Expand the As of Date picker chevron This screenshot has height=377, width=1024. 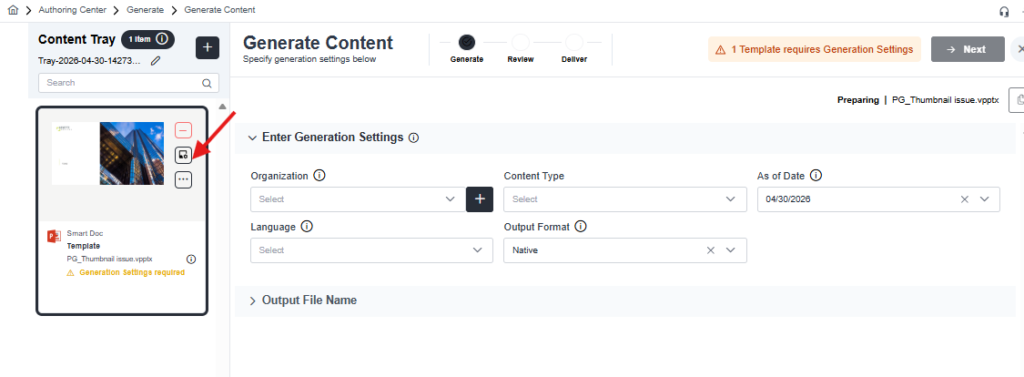(985, 199)
